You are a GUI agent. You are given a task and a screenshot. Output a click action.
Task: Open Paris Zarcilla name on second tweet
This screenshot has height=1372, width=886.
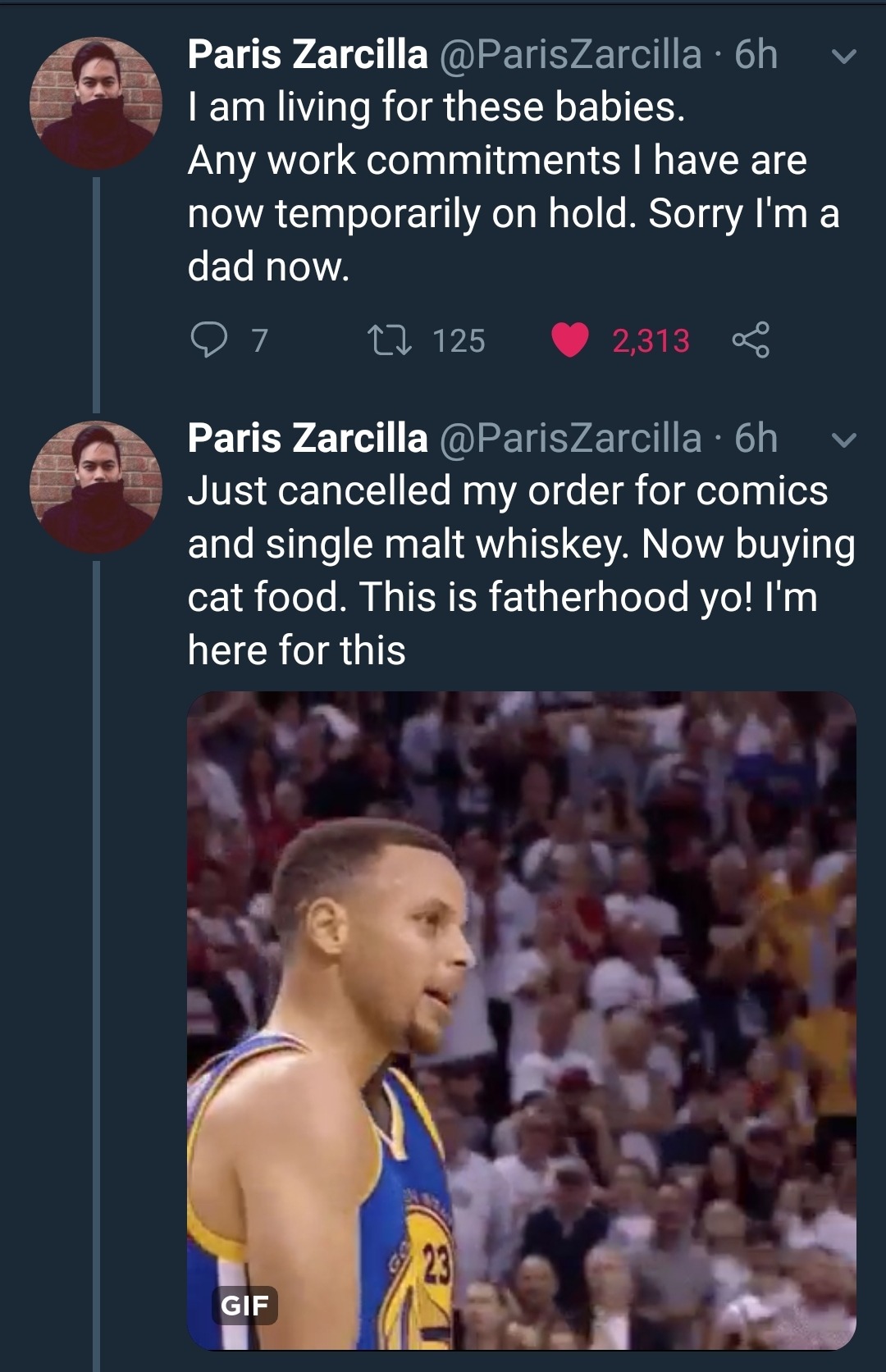click(308, 439)
